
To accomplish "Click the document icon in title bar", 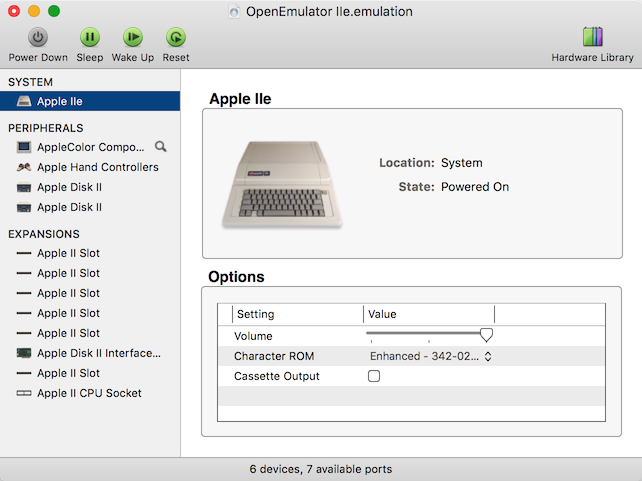I will pyautogui.click(x=234, y=12).
